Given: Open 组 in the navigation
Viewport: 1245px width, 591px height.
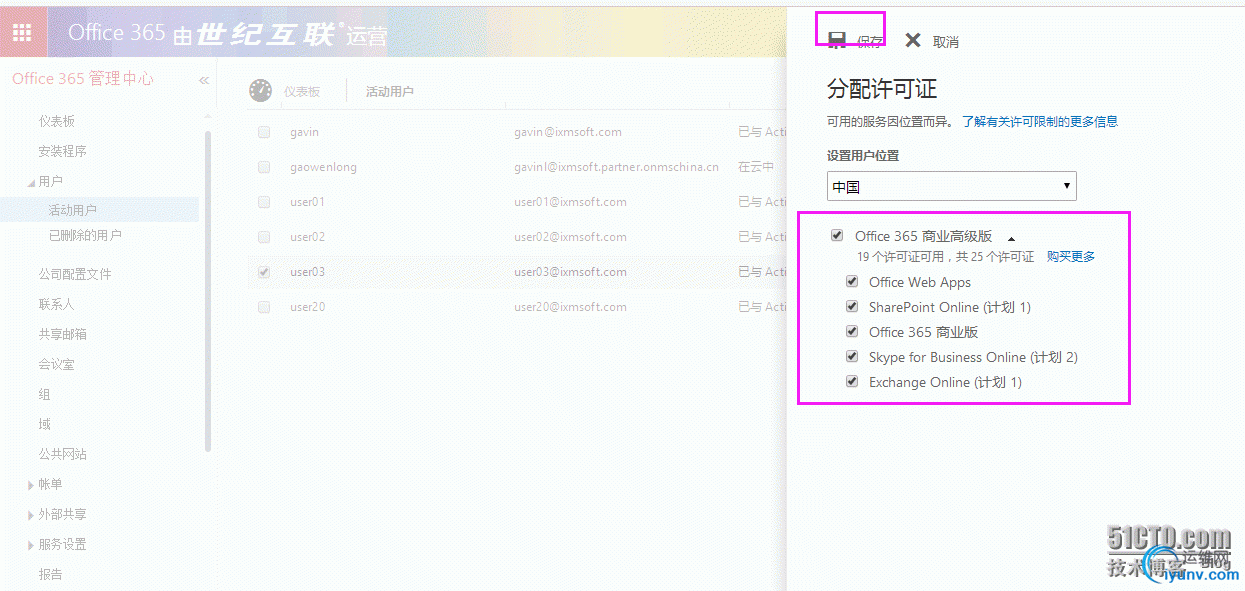Looking at the screenshot, I should point(44,394).
